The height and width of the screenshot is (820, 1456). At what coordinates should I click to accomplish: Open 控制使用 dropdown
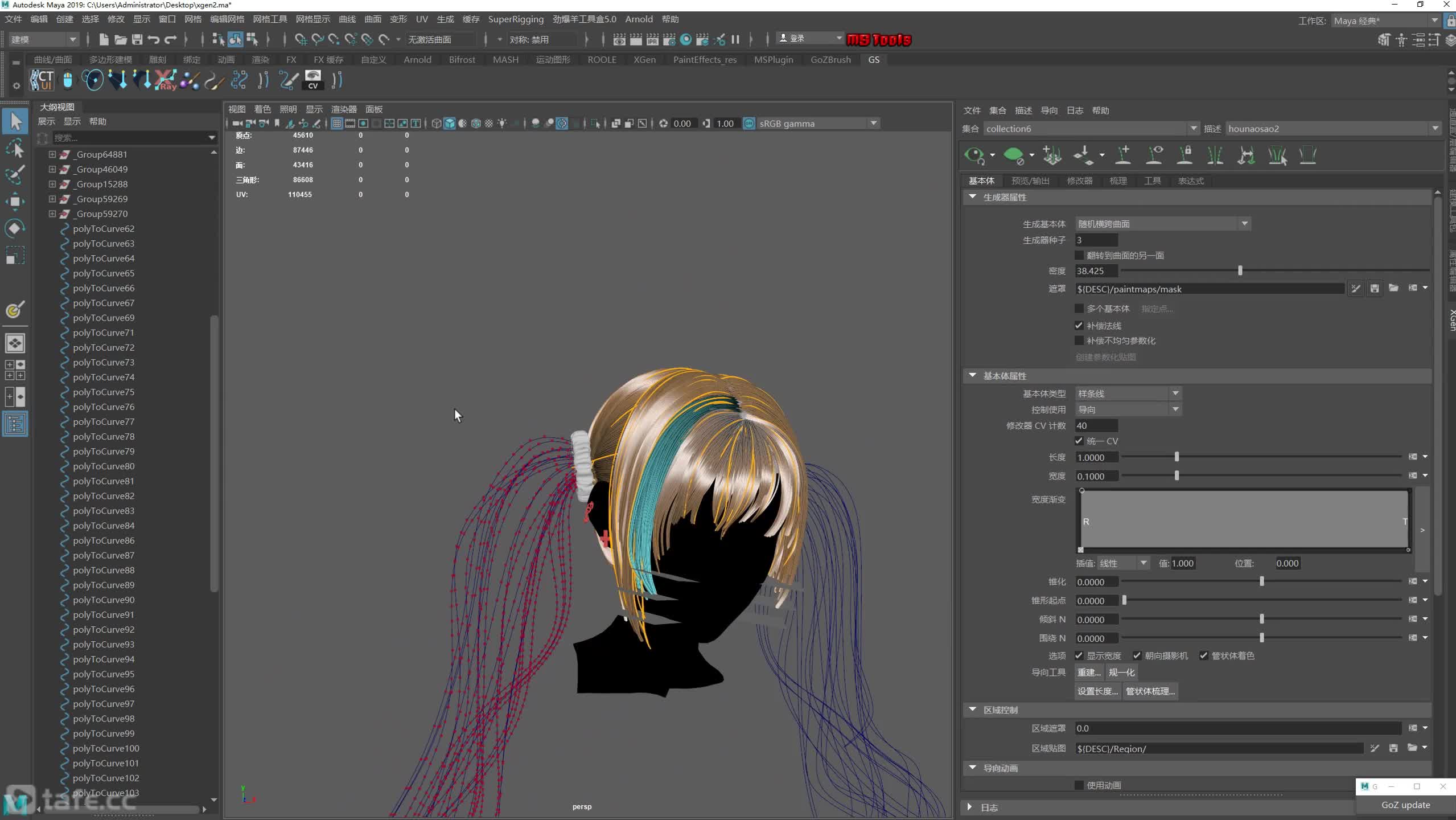pos(1128,409)
